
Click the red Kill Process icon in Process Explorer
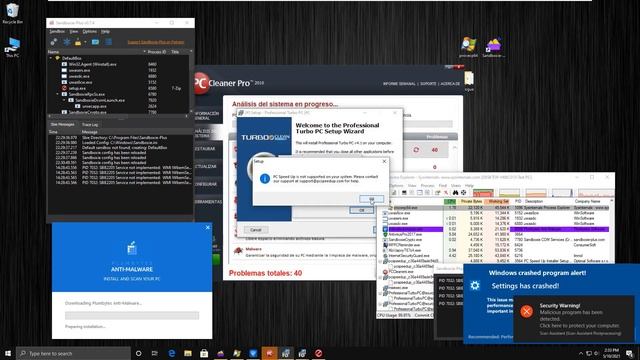(x=446, y=193)
